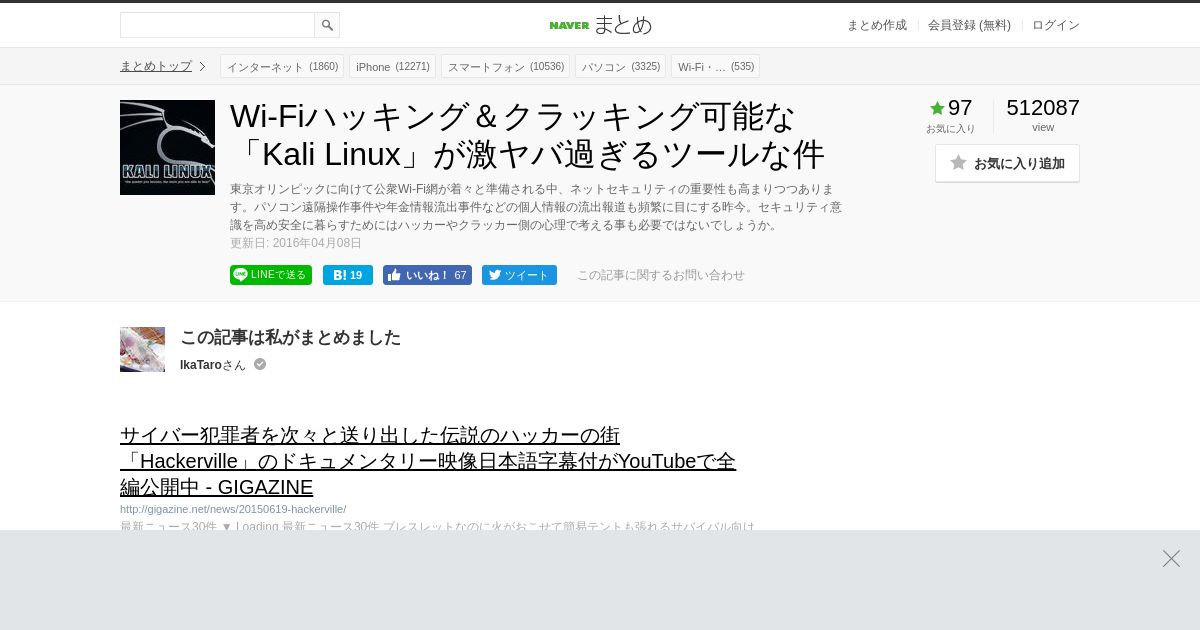This screenshot has width=1200, height=630.
Task: Click the Hatena bookmark B! 19 button
Action: pos(348,275)
